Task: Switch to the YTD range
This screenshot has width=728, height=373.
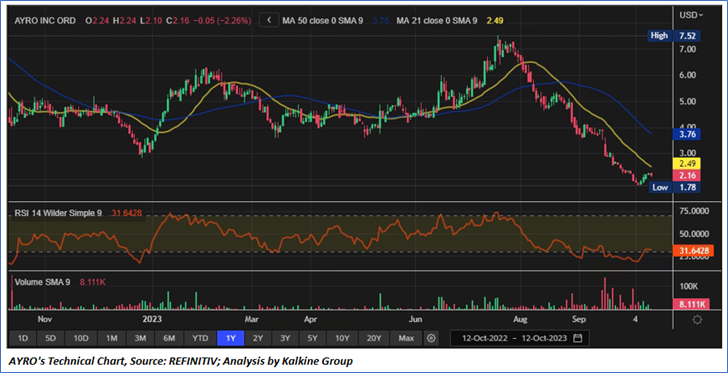Action: 200,338
